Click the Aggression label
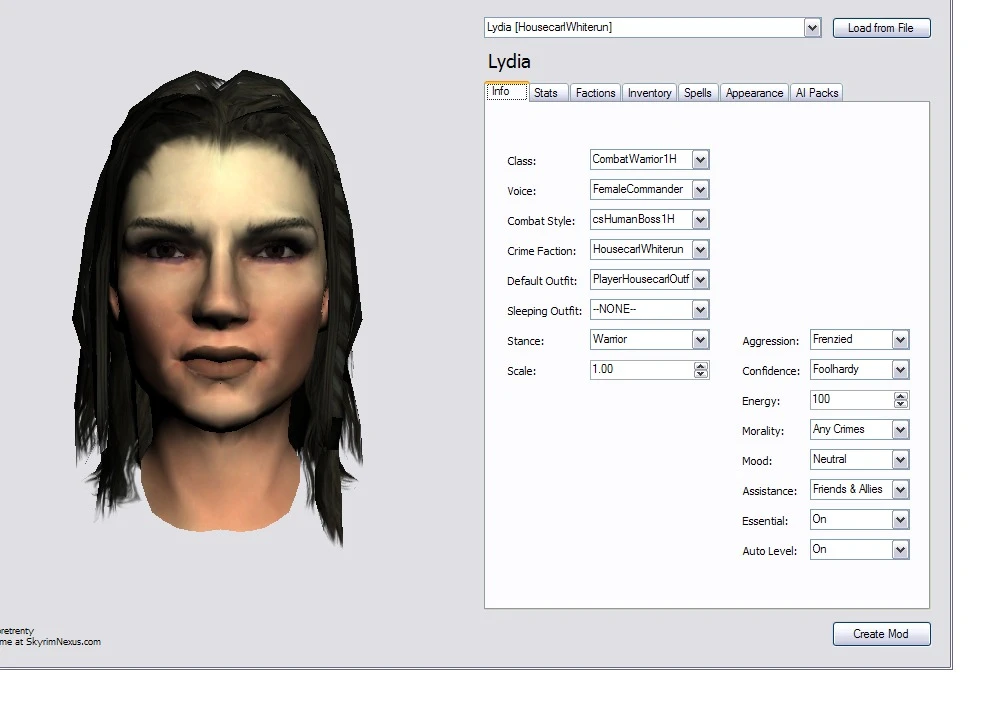Image resolution: width=1000 pixels, height=704 pixels. tap(770, 341)
